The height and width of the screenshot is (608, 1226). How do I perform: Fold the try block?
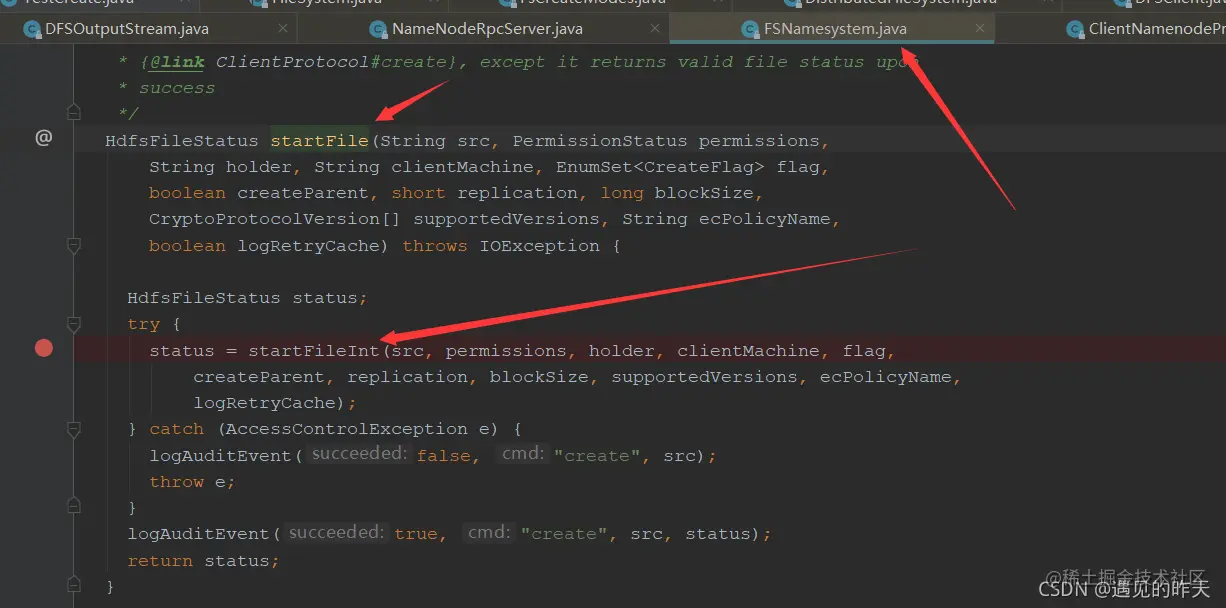pyautogui.click(x=73, y=324)
